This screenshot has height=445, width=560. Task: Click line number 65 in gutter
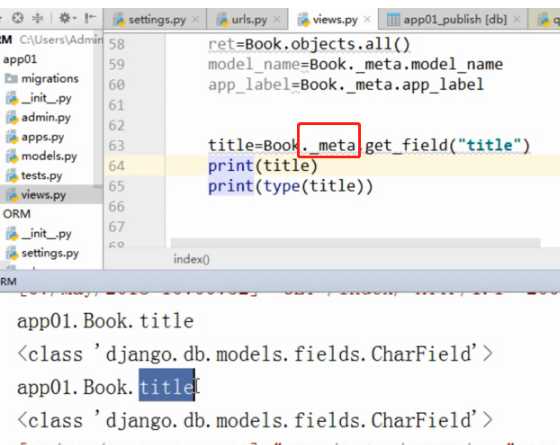click(116, 186)
